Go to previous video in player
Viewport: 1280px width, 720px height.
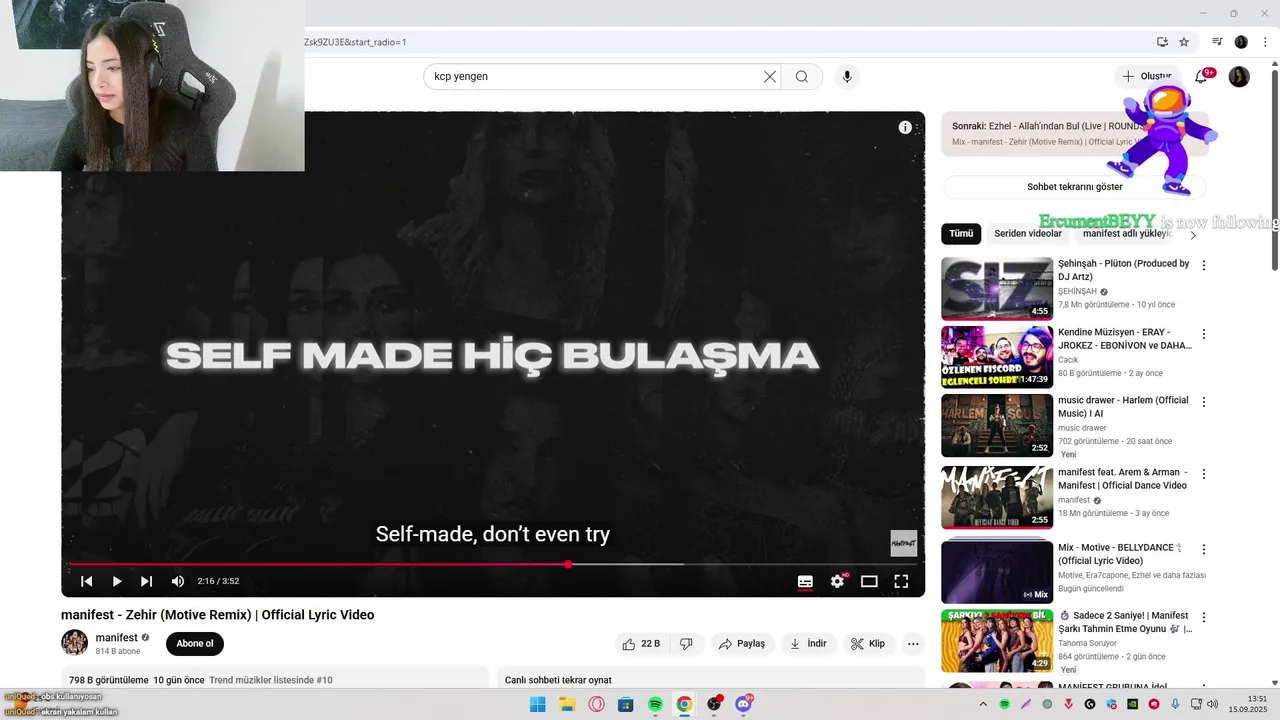[87, 581]
